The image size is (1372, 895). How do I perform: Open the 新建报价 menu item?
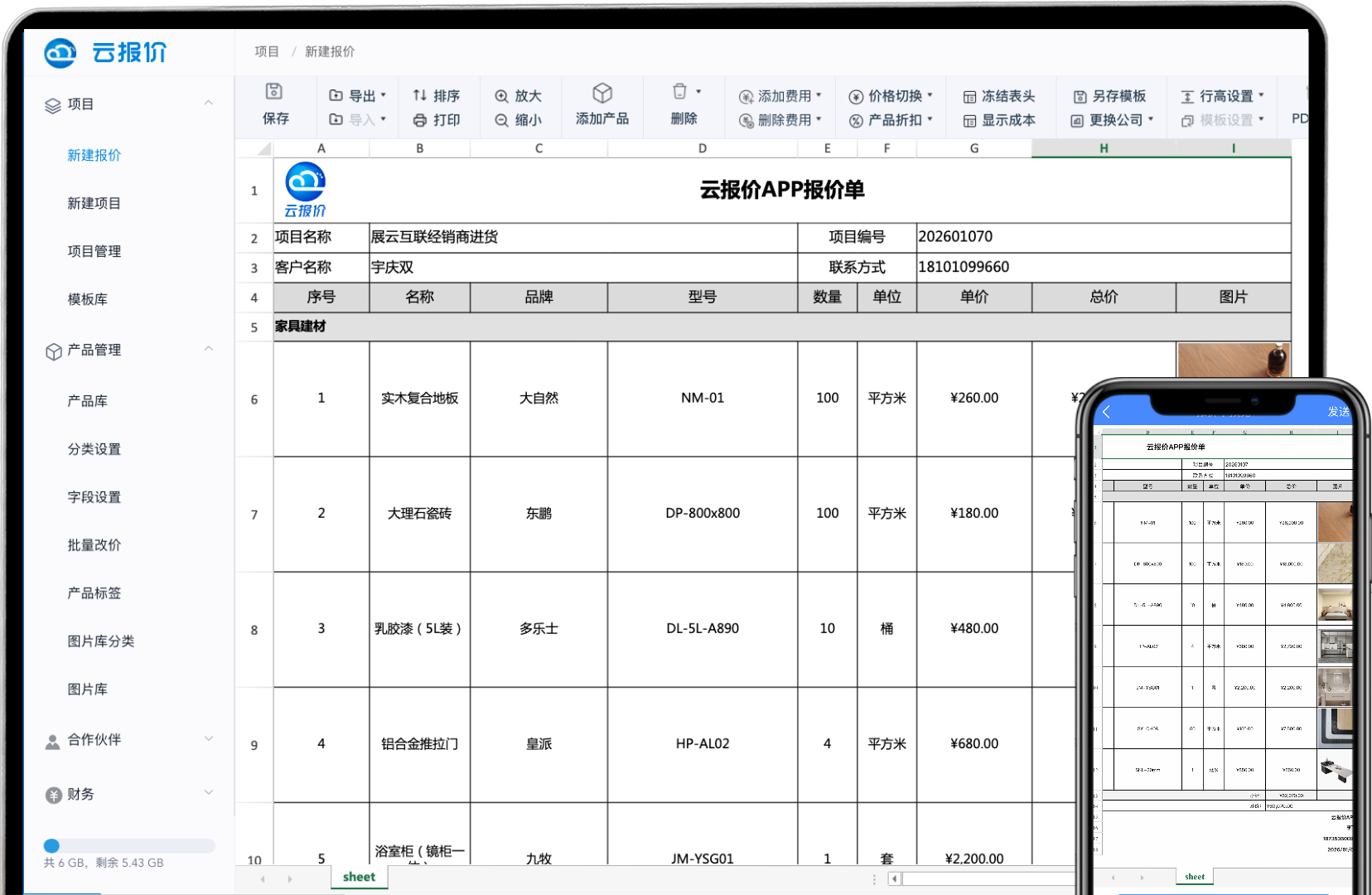[x=94, y=155]
